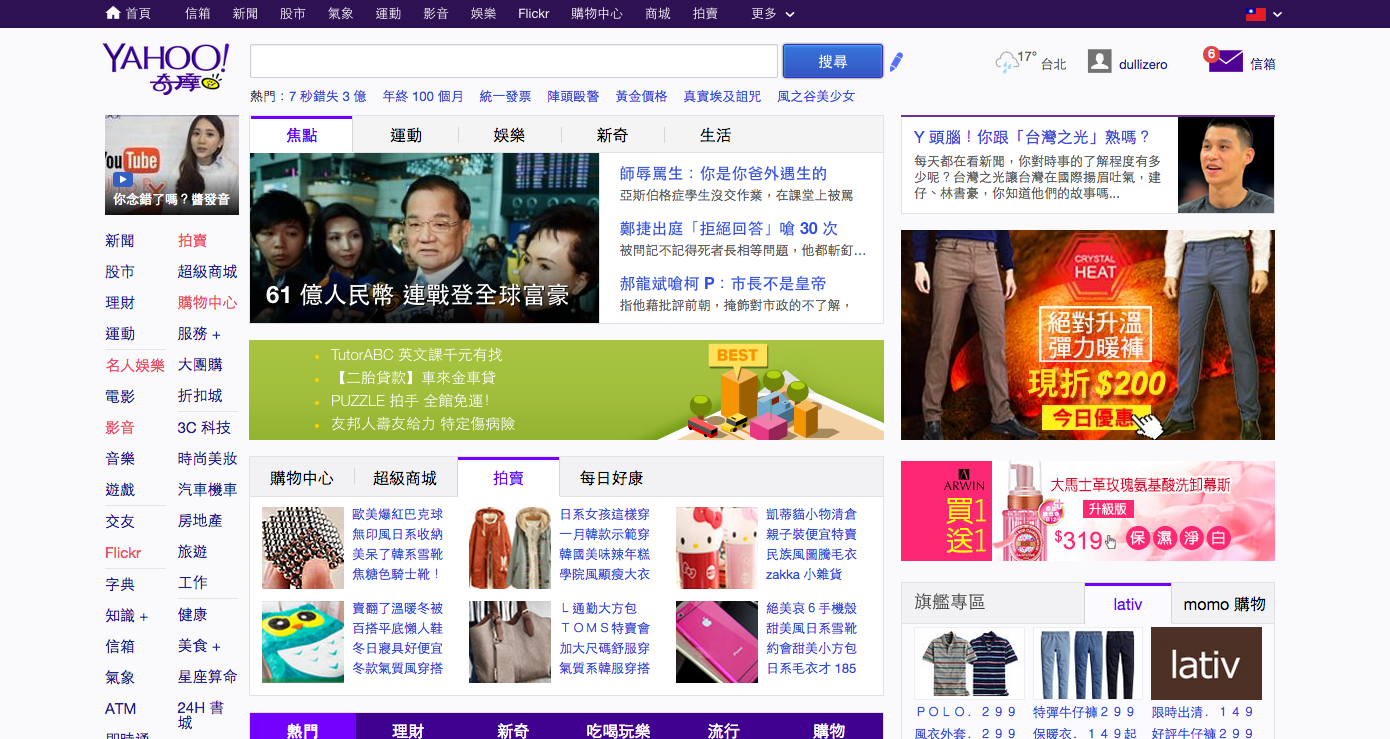This screenshot has height=739, width=1390.
Task: Click the Taiwan flag region icon
Action: (1255, 14)
